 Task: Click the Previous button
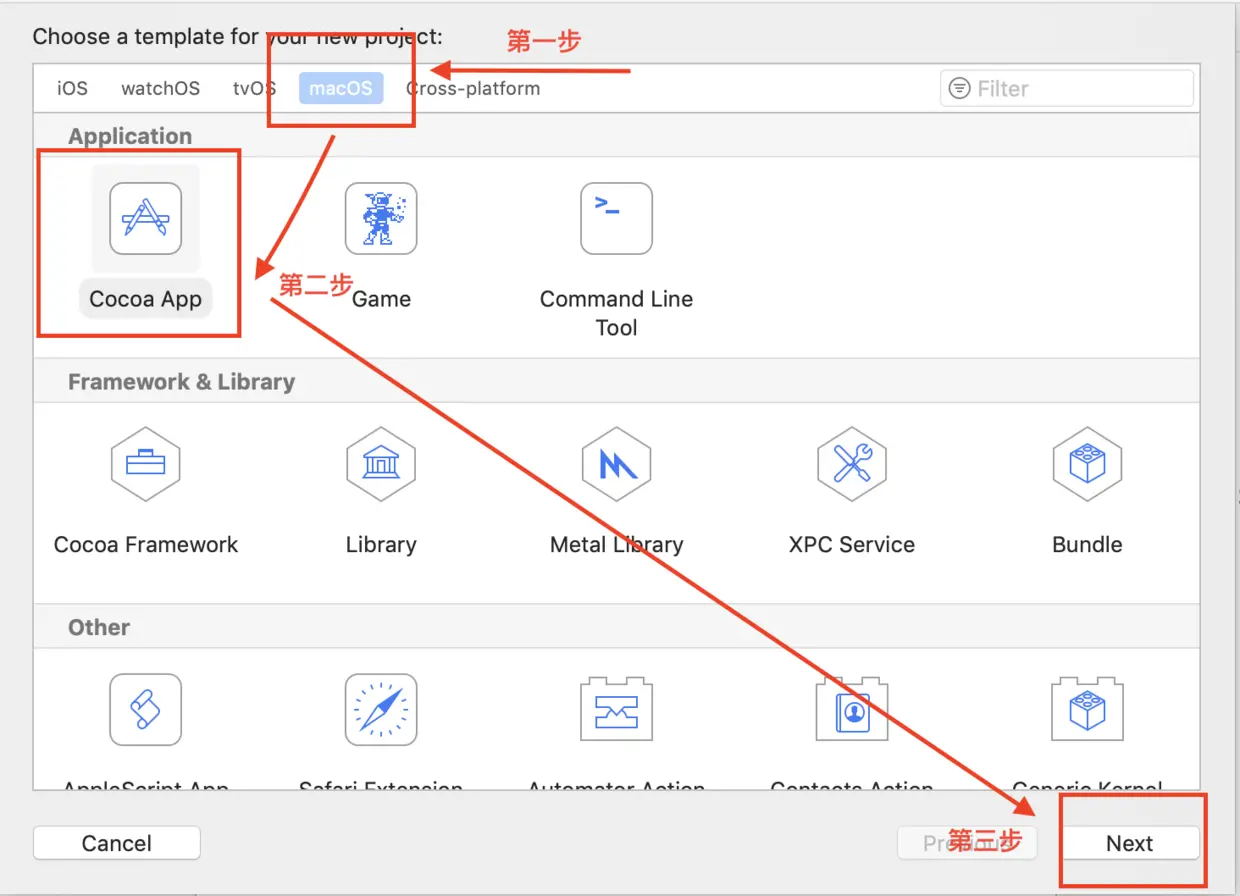click(x=967, y=843)
